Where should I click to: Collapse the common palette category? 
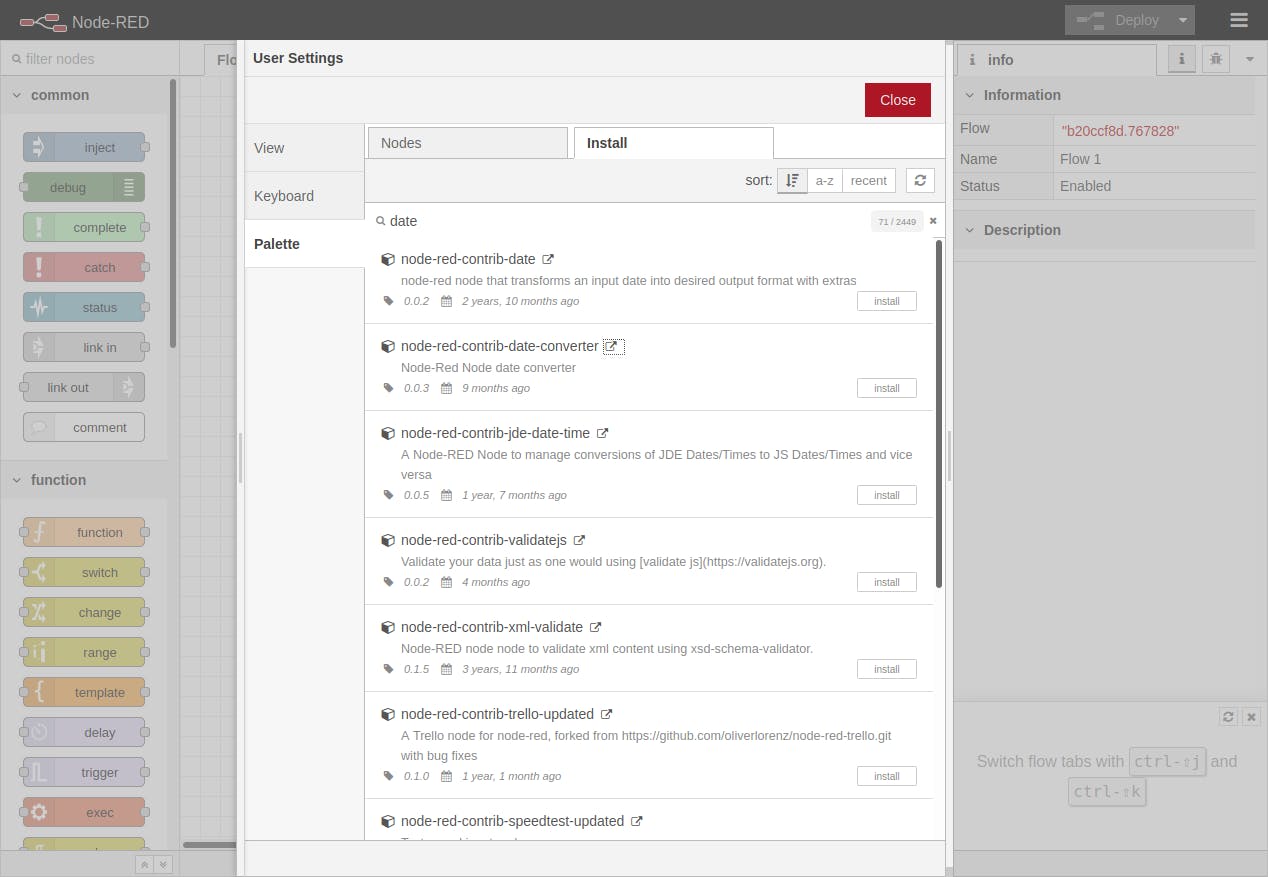tap(85, 95)
